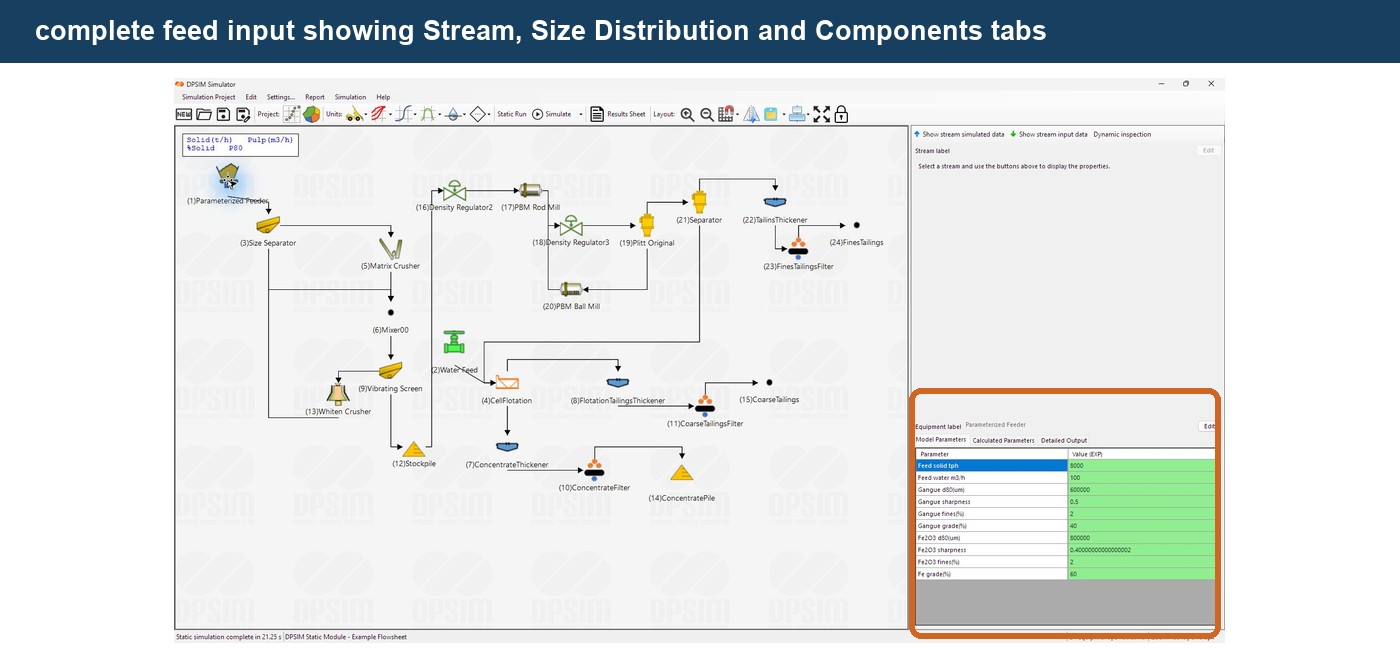The height and width of the screenshot is (650, 1400).
Task: Open the water-drop units dropdown arrow
Action: (x=465, y=115)
